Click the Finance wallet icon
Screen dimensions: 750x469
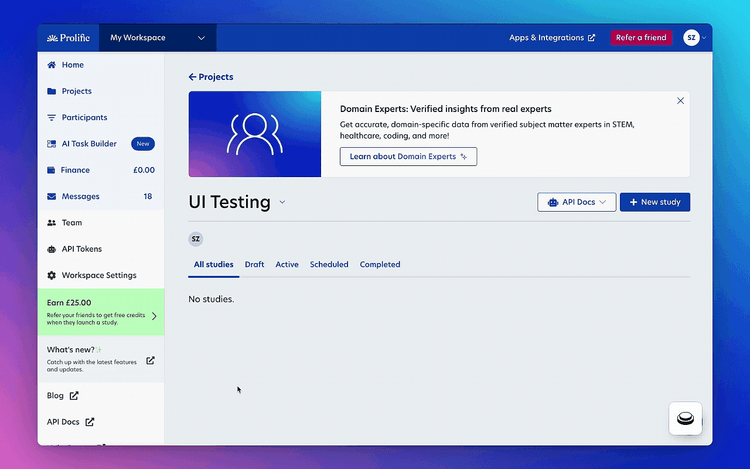pos(52,170)
